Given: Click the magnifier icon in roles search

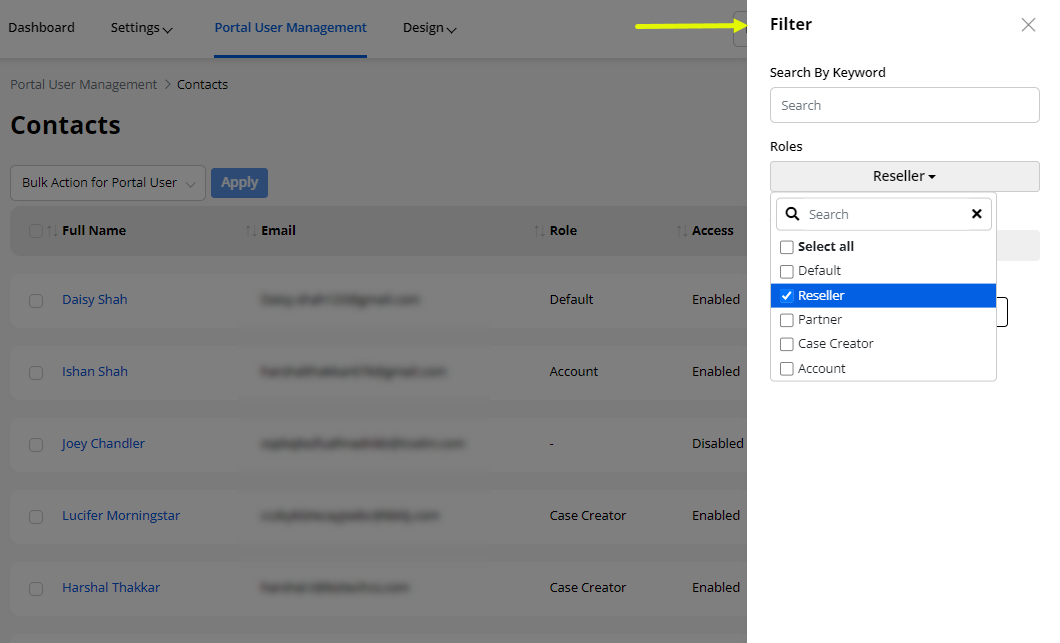Looking at the screenshot, I should tap(793, 214).
